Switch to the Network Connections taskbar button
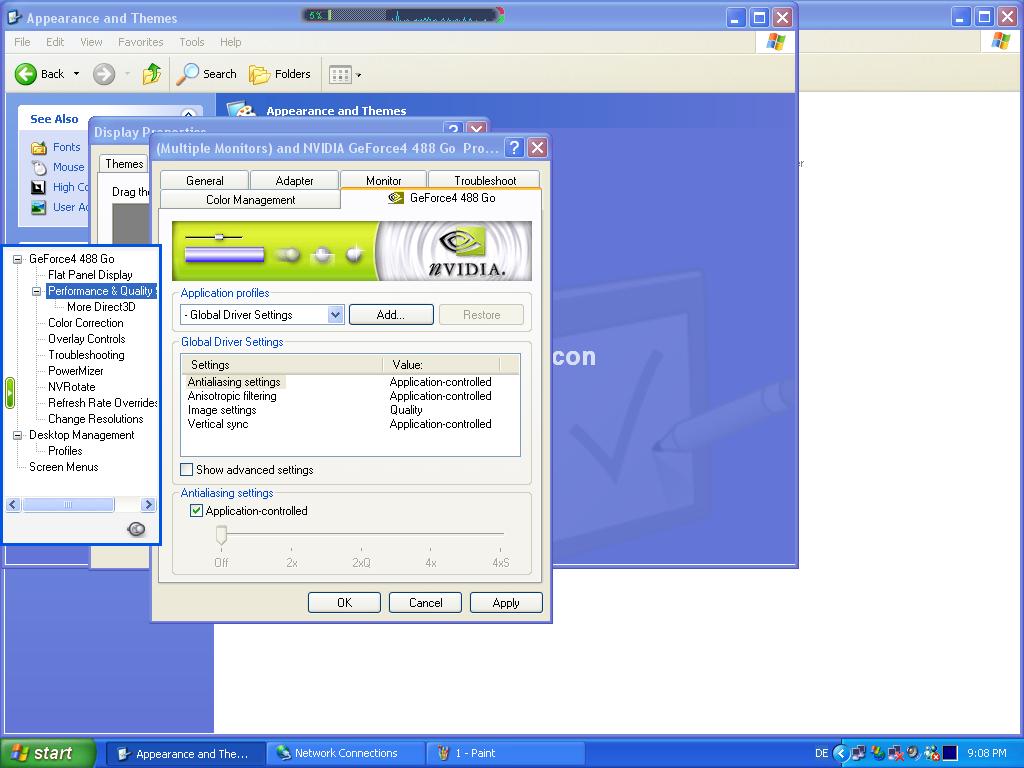The height and width of the screenshot is (768, 1024). [x=345, y=753]
